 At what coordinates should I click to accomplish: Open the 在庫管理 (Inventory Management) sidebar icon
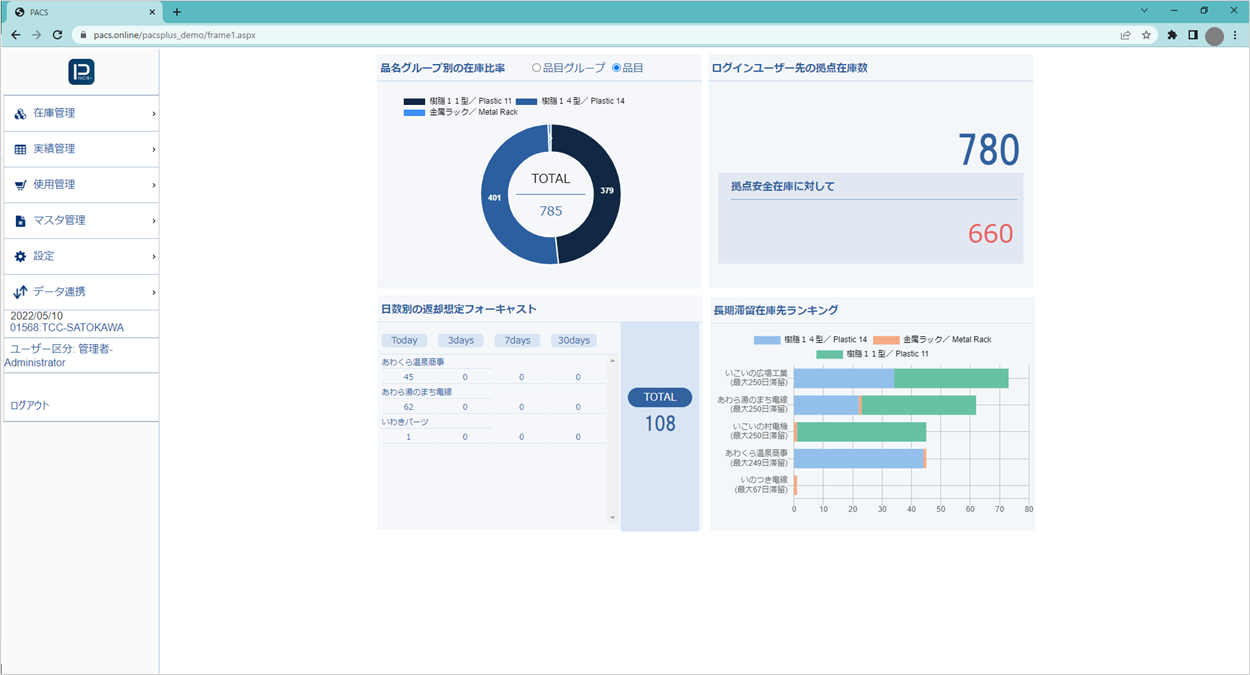pyautogui.click(x=22, y=113)
